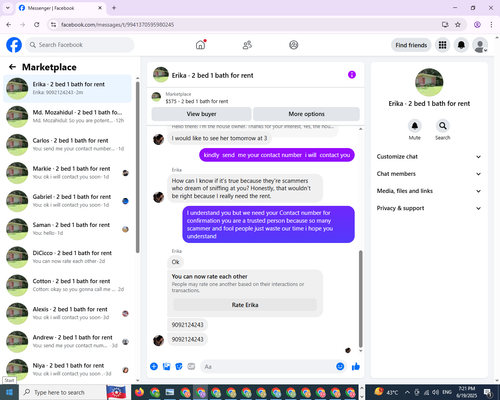Expand Privacy & support section
The width and height of the screenshot is (500, 400).
click(429, 208)
